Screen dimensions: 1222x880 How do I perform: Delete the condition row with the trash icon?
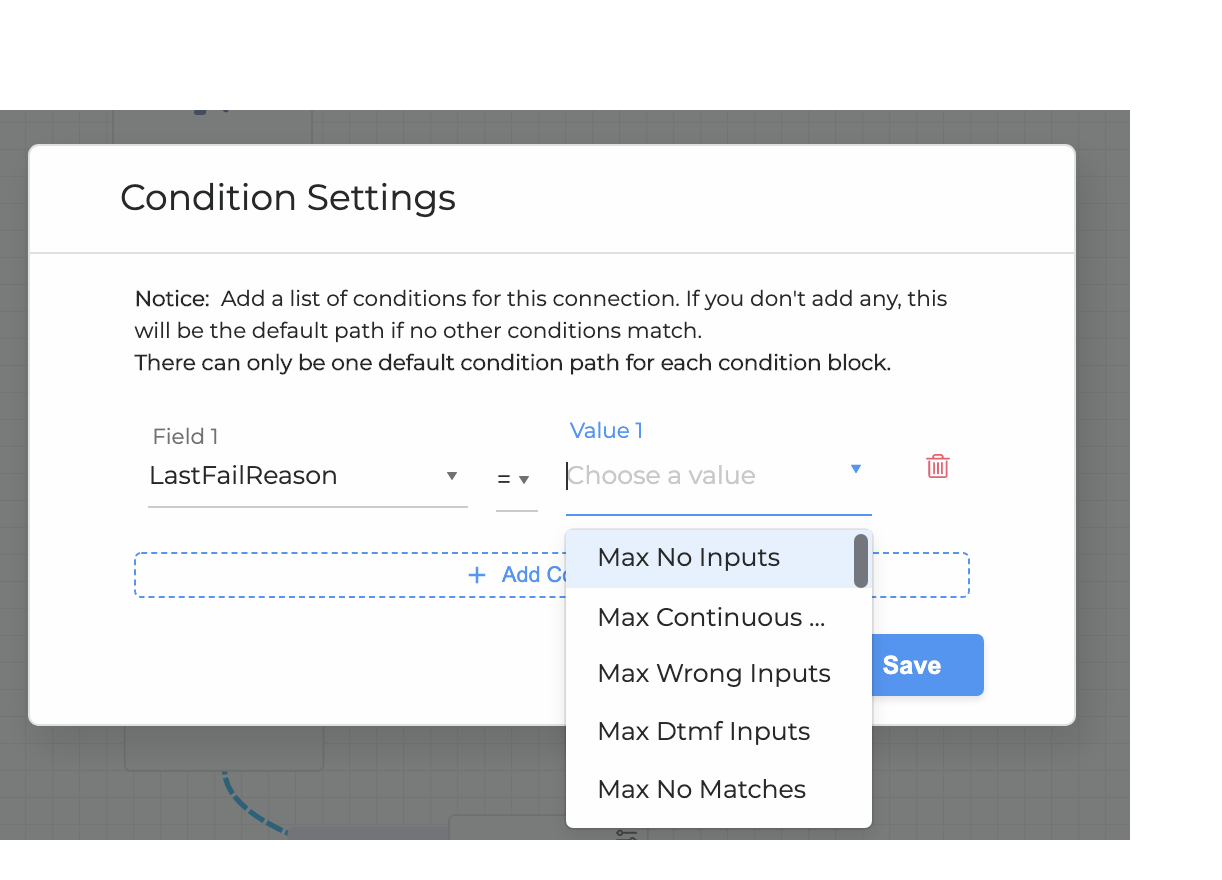937,466
